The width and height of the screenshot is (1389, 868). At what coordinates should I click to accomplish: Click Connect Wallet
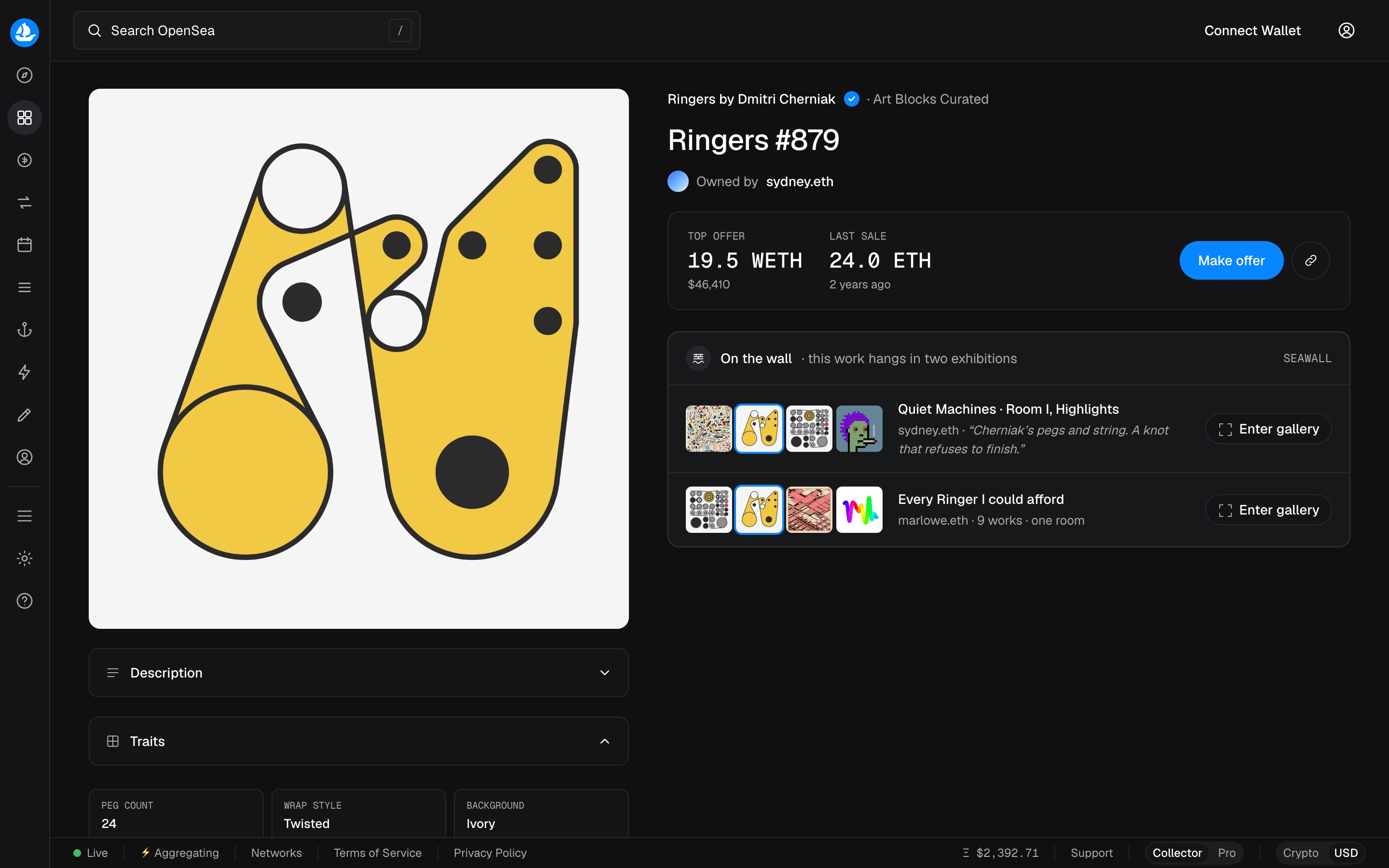[x=1253, y=30]
